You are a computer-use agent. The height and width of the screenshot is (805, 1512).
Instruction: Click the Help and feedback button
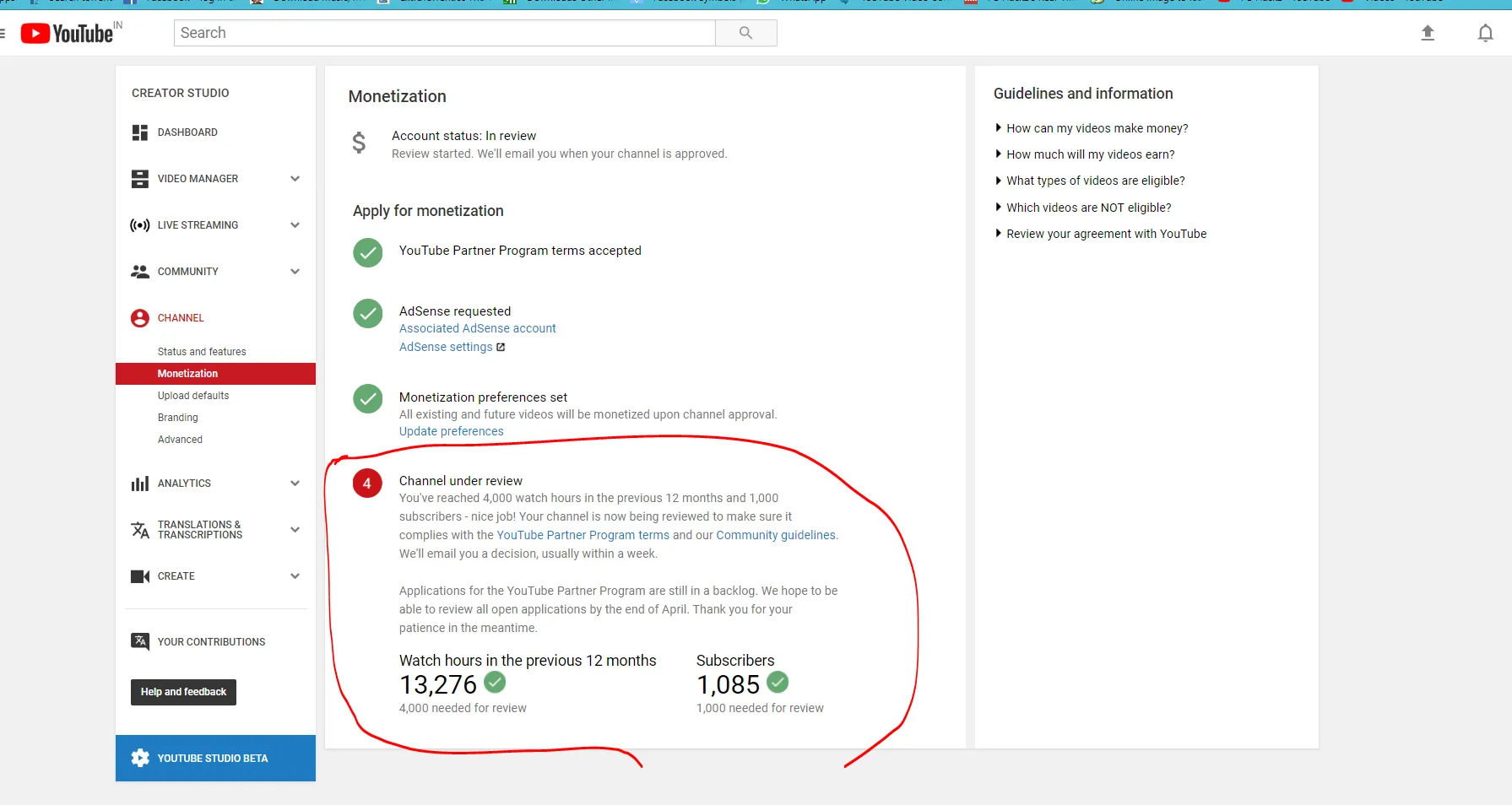[x=183, y=692]
